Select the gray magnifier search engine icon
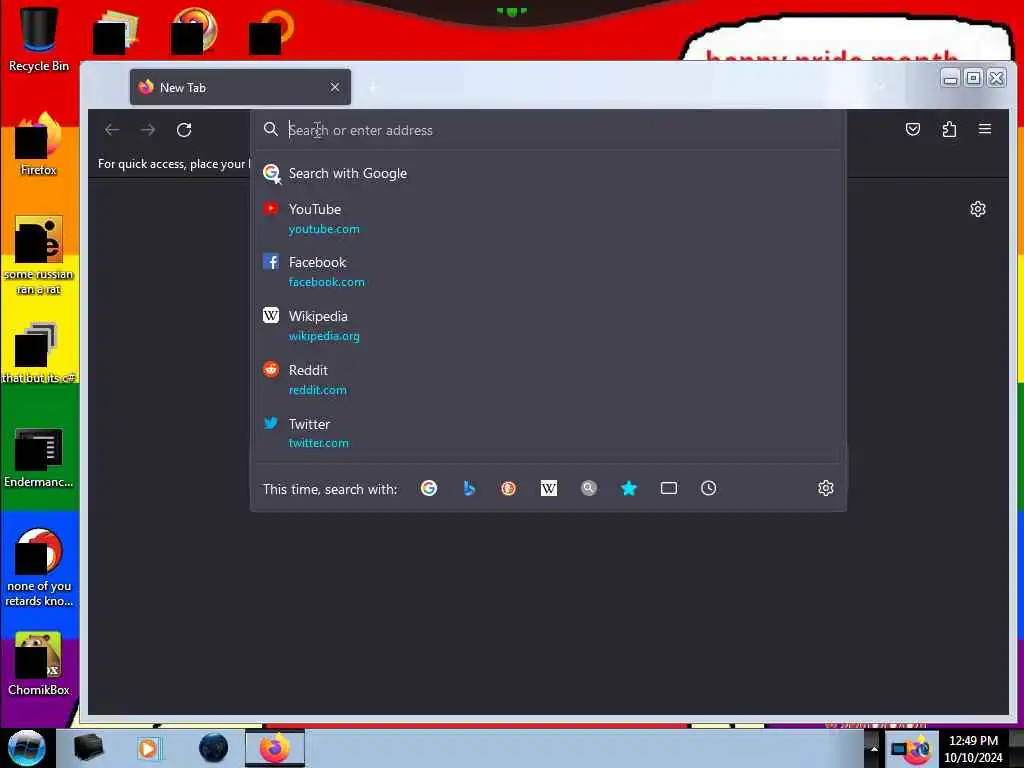Screen dimensions: 1024x768 pos(588,488)
